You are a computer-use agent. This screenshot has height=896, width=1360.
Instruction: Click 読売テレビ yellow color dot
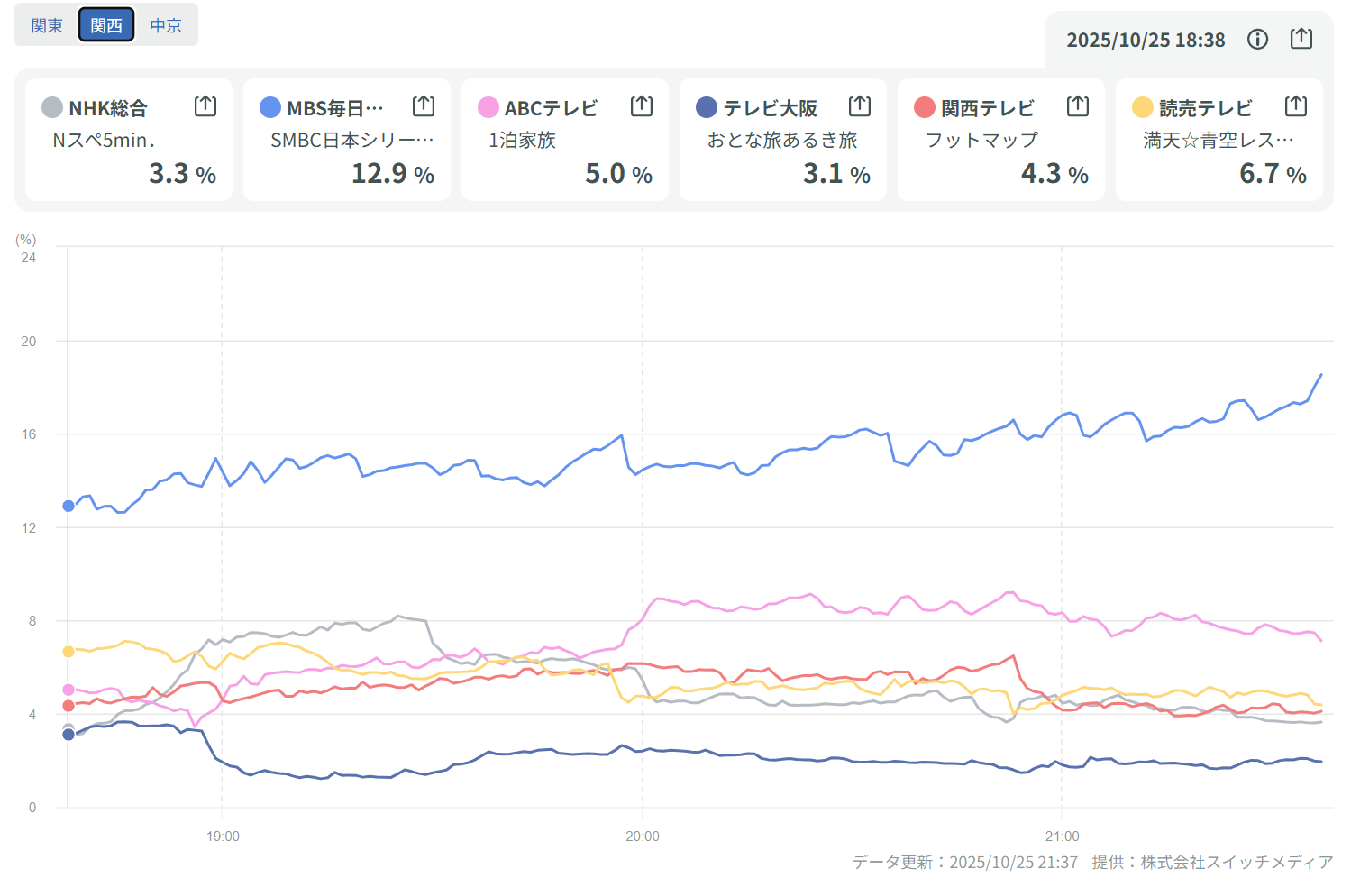(1143, 108)
